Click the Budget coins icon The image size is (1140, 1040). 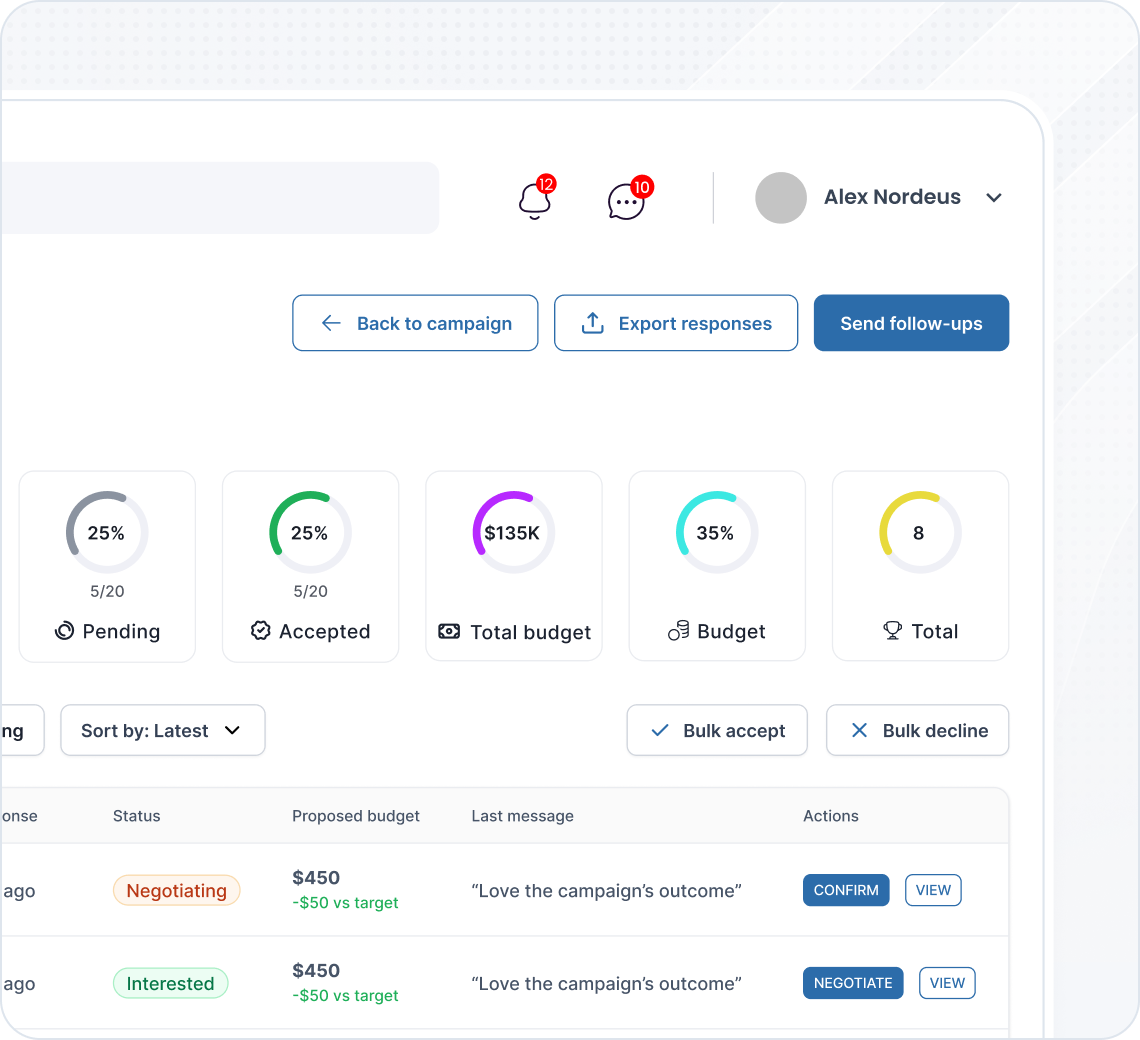678,631
